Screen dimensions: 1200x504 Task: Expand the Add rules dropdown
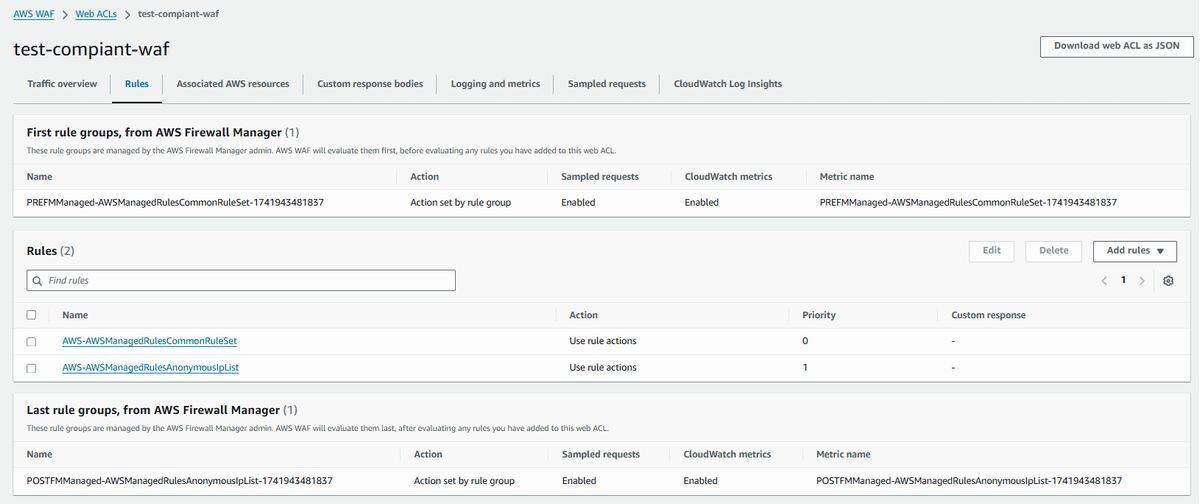click(1135, 251)
